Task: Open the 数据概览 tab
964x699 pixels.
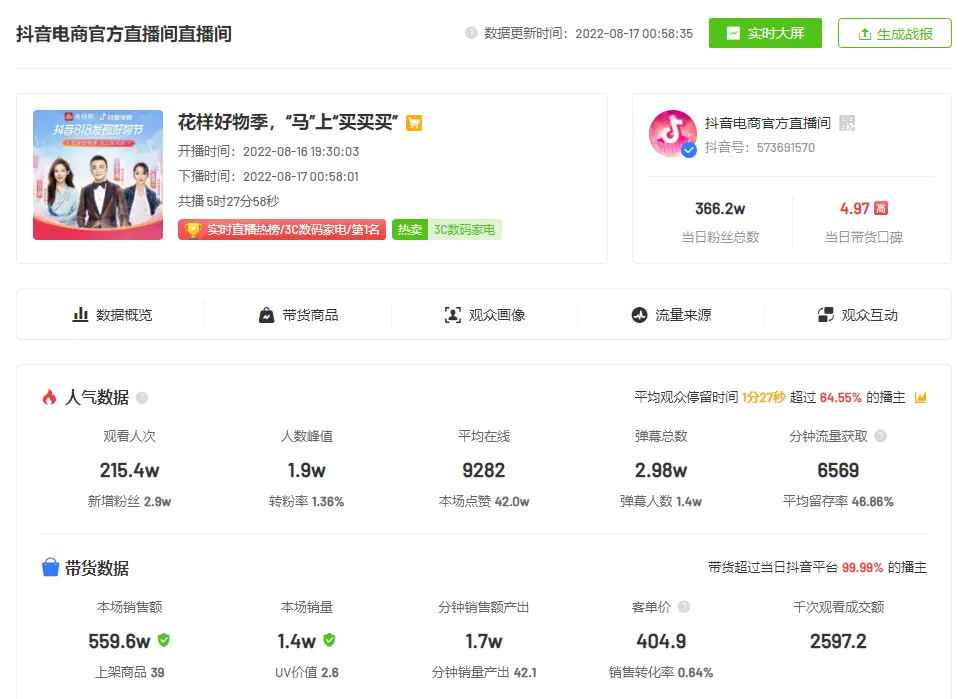Action: (x=111, y=315)
